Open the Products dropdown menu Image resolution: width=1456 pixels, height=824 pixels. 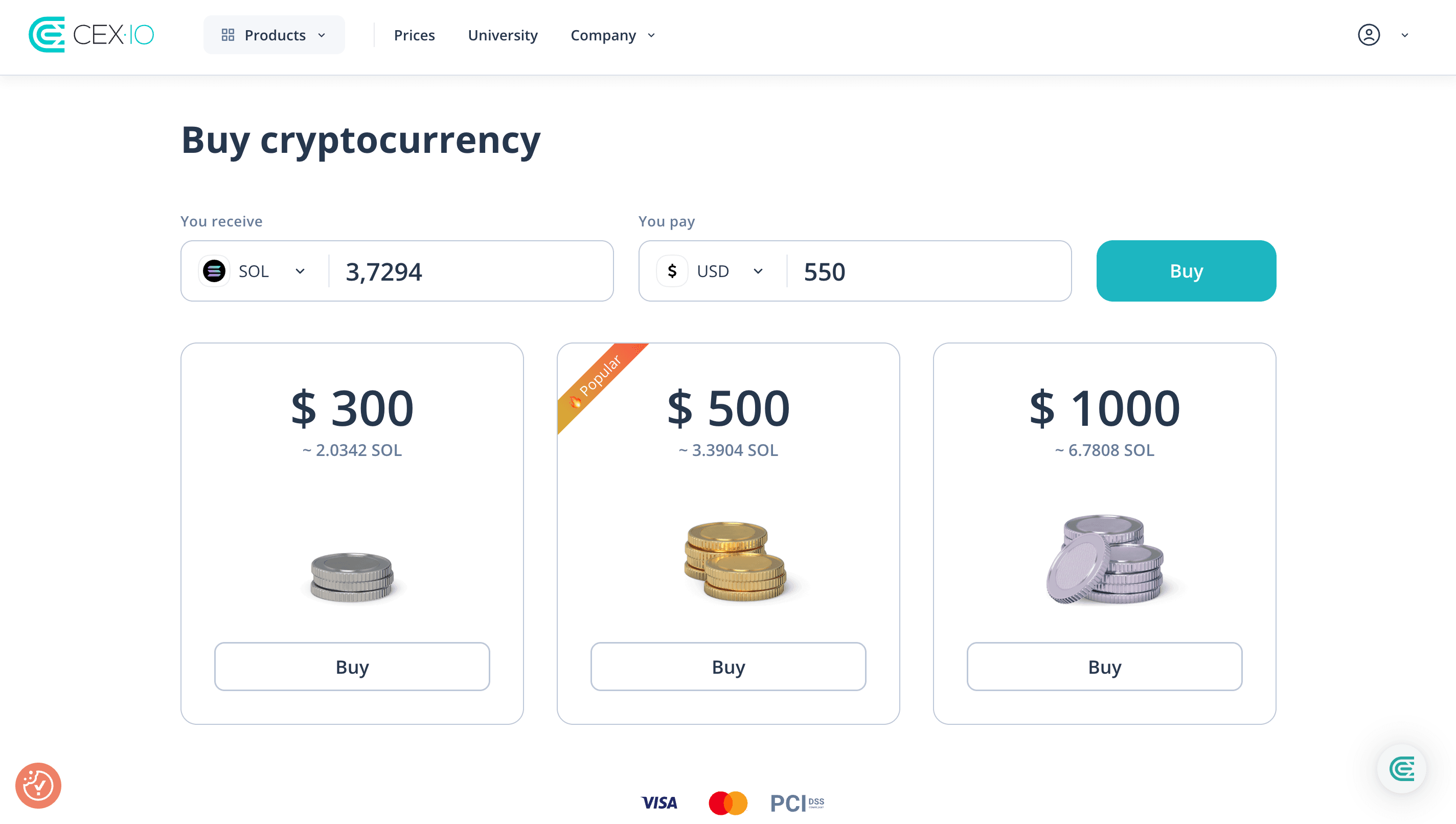coord(274,35)
